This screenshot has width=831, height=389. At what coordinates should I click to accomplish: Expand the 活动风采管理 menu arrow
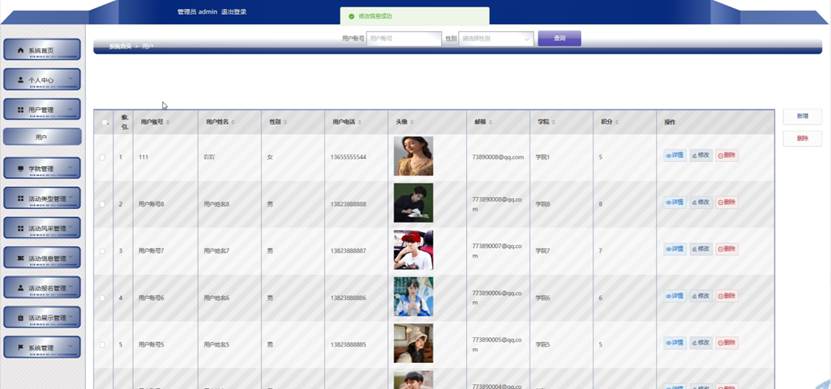tap(70, 227)
